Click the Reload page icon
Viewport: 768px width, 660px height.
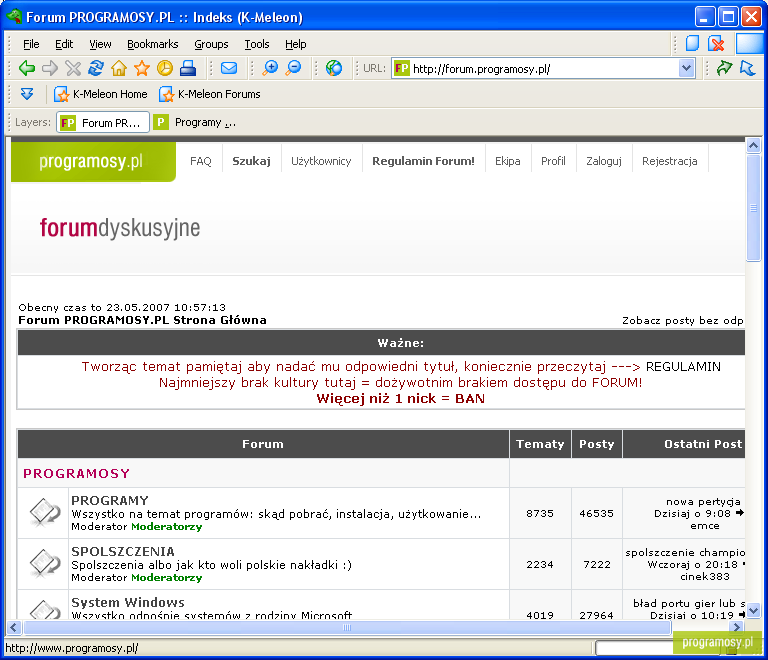pyautogui.click(x=96, y=68)
